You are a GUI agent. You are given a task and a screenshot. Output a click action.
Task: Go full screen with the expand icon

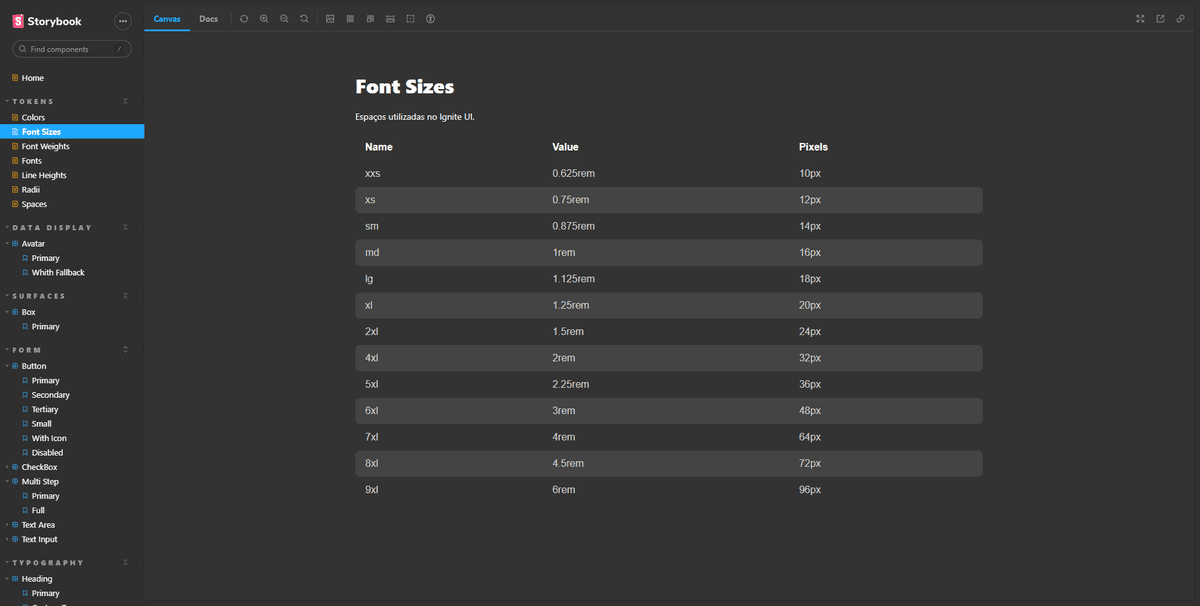(x=1140, y=19)
